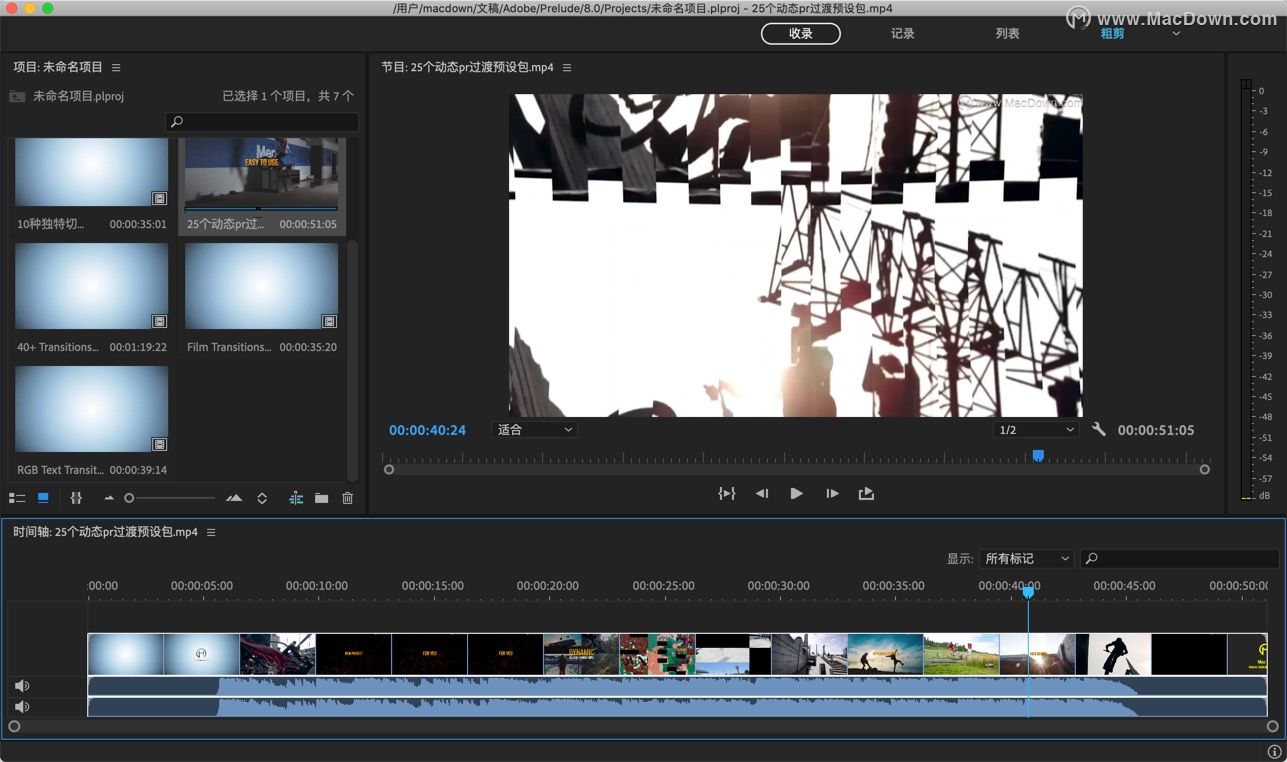The image size is (1287, 762).
Task: Select the 25个动态pr过 clip thumbnail
Action: pyautogui.click(x=261, y=174)
